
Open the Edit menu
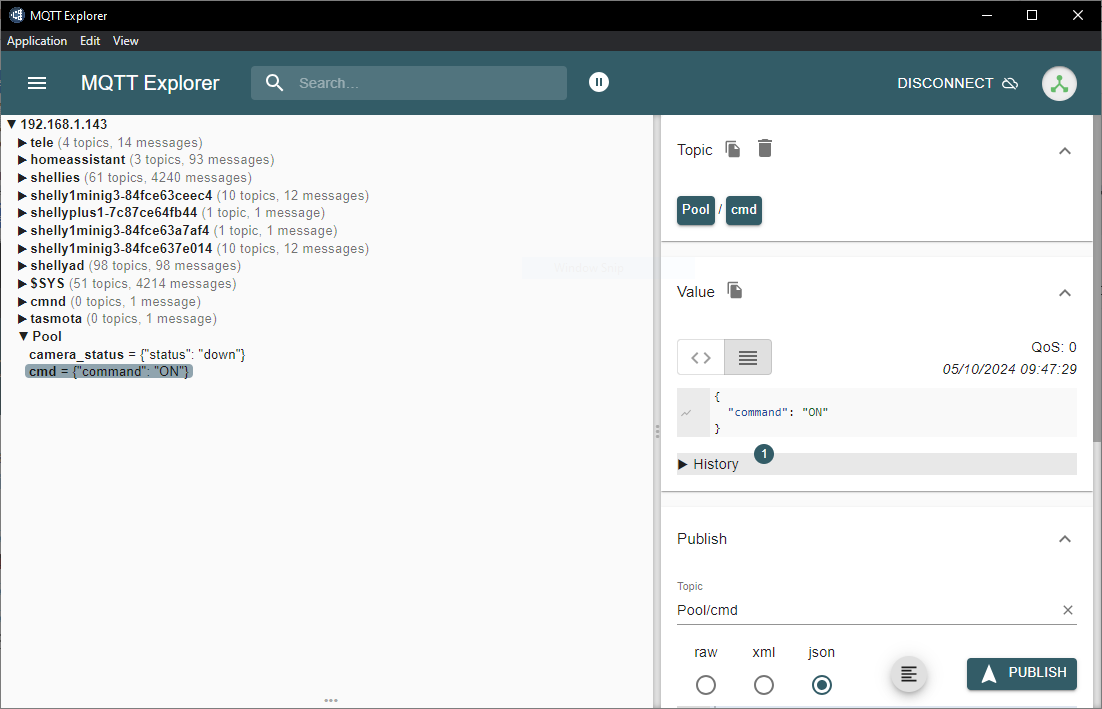pos(90,41)
